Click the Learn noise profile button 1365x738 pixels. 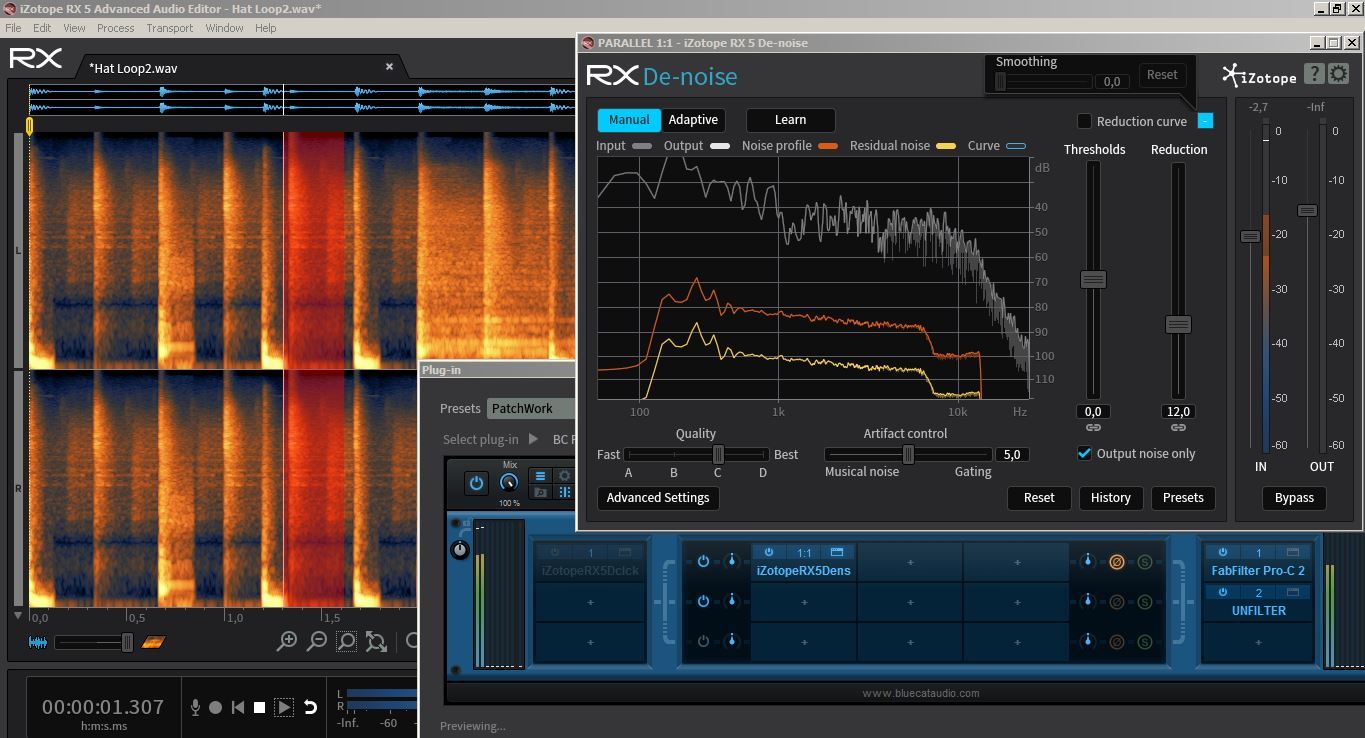click(x=790, y=120)
